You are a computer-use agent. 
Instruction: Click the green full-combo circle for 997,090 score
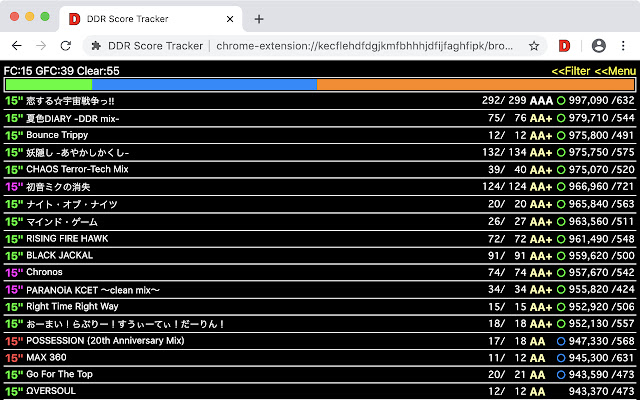click(x=561, y=101)
